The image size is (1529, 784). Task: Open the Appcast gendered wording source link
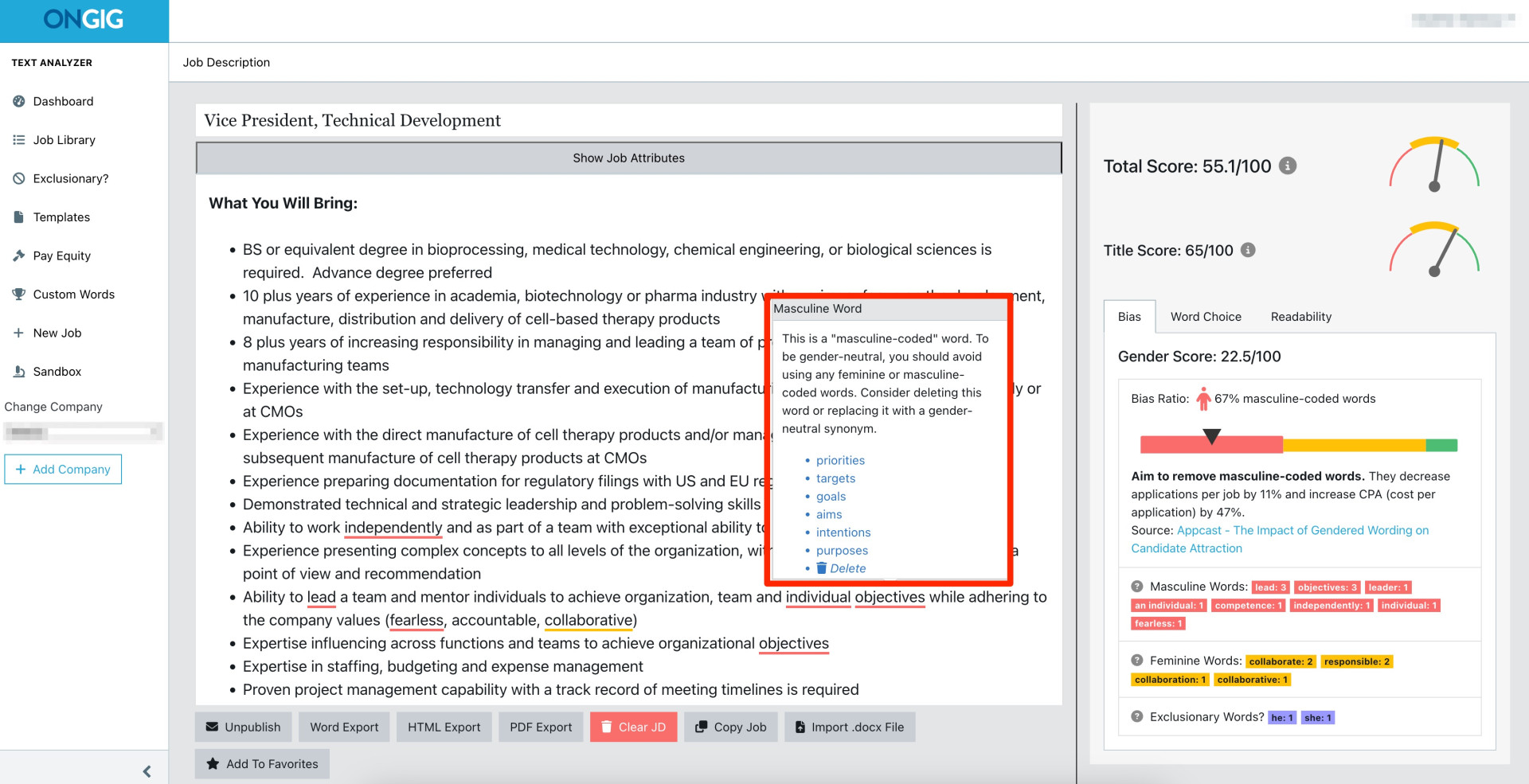pyautogui.click(x=1303, y=530)
